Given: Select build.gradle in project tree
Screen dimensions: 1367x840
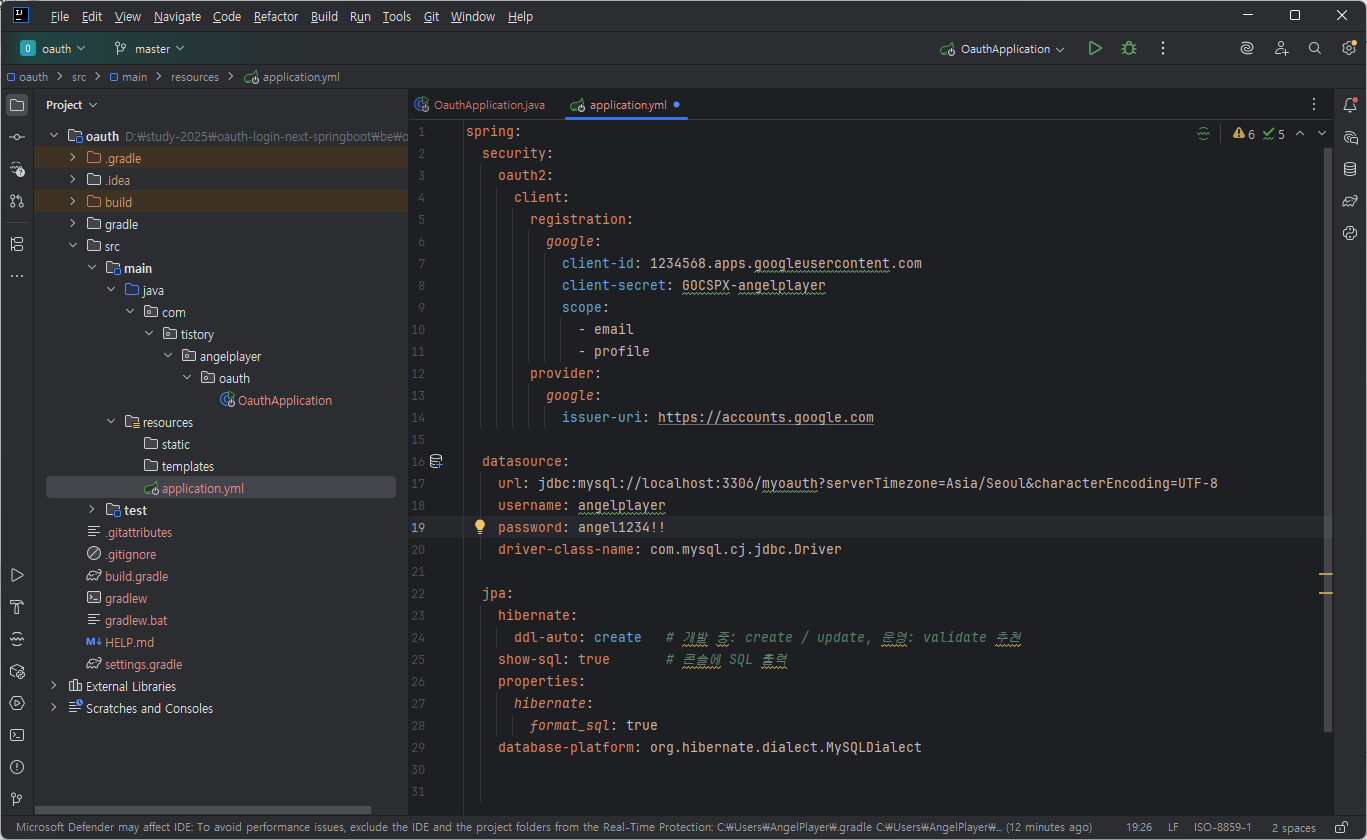Looking at the screenshot, I should coord(127,576).
